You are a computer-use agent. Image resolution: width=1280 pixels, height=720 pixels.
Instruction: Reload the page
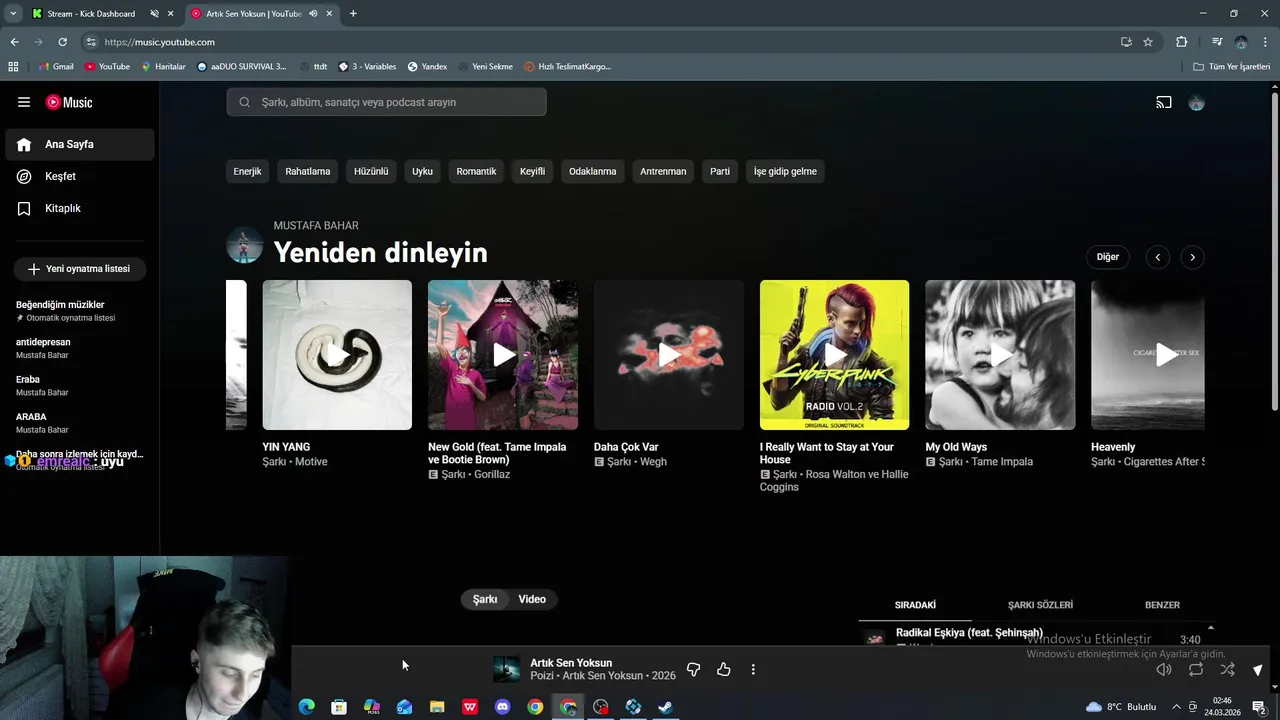[x=62, y=42]
